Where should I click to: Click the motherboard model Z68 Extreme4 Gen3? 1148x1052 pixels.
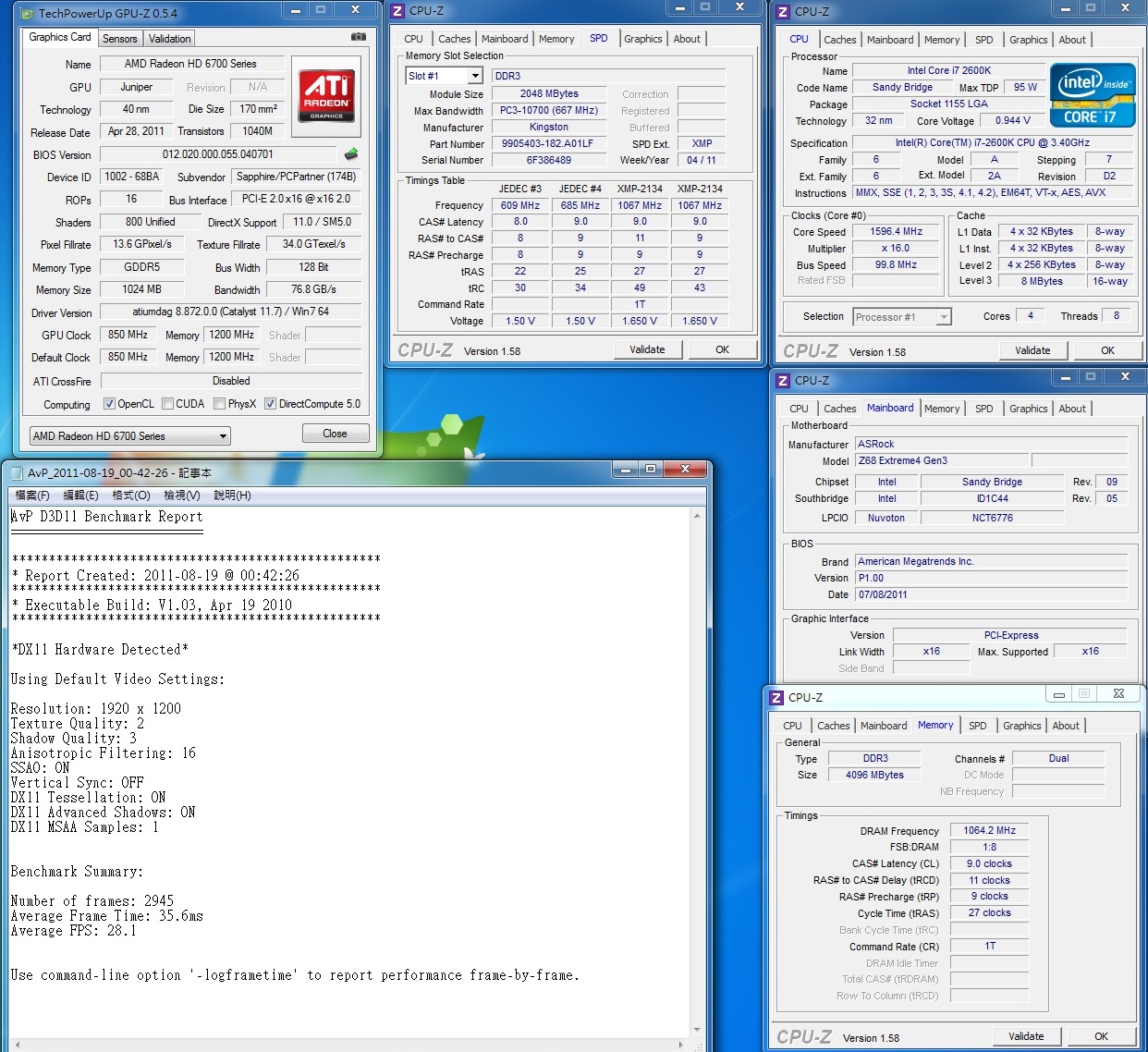tap(941, 460)
